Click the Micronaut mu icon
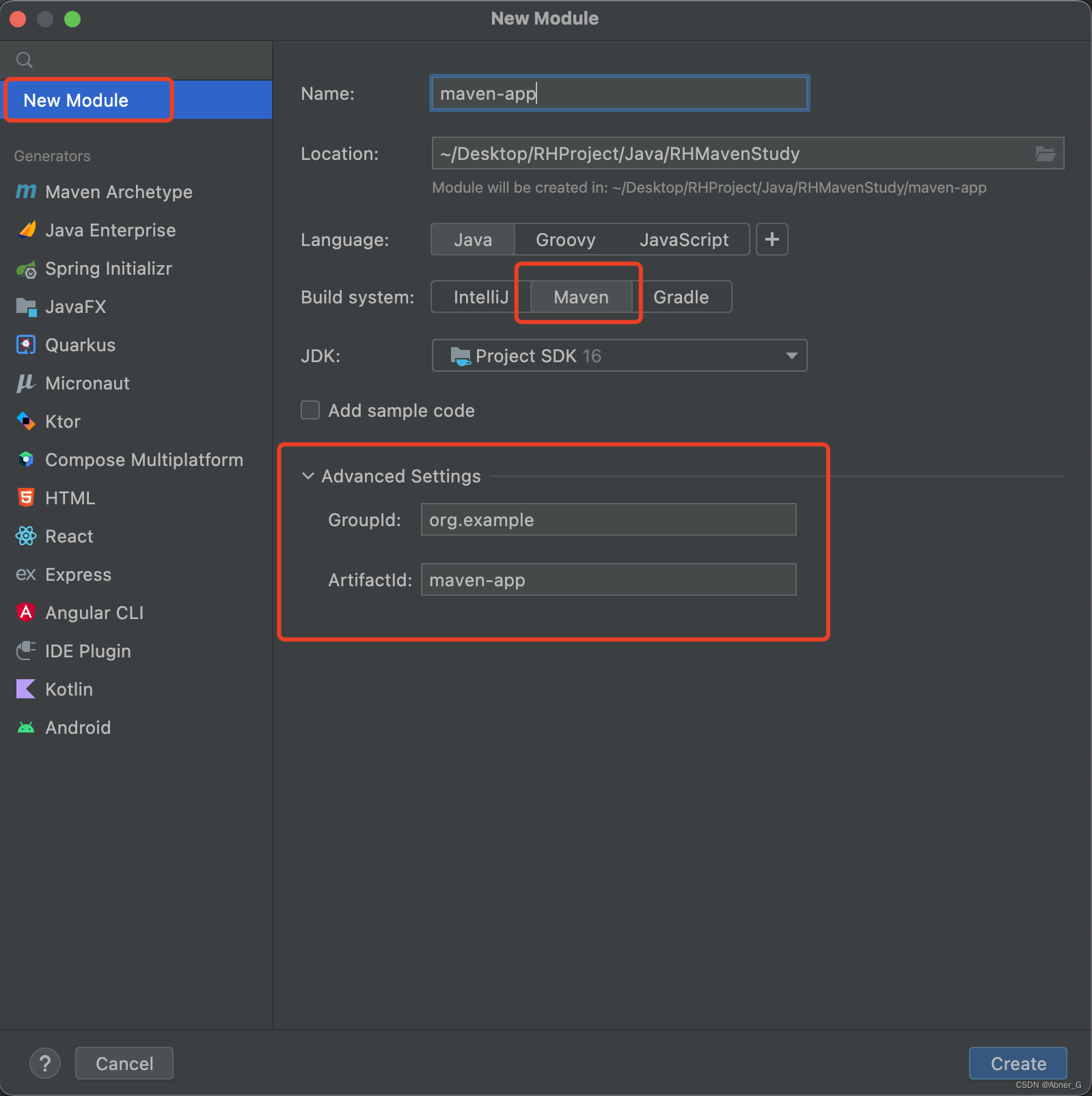 pos(26,383)
